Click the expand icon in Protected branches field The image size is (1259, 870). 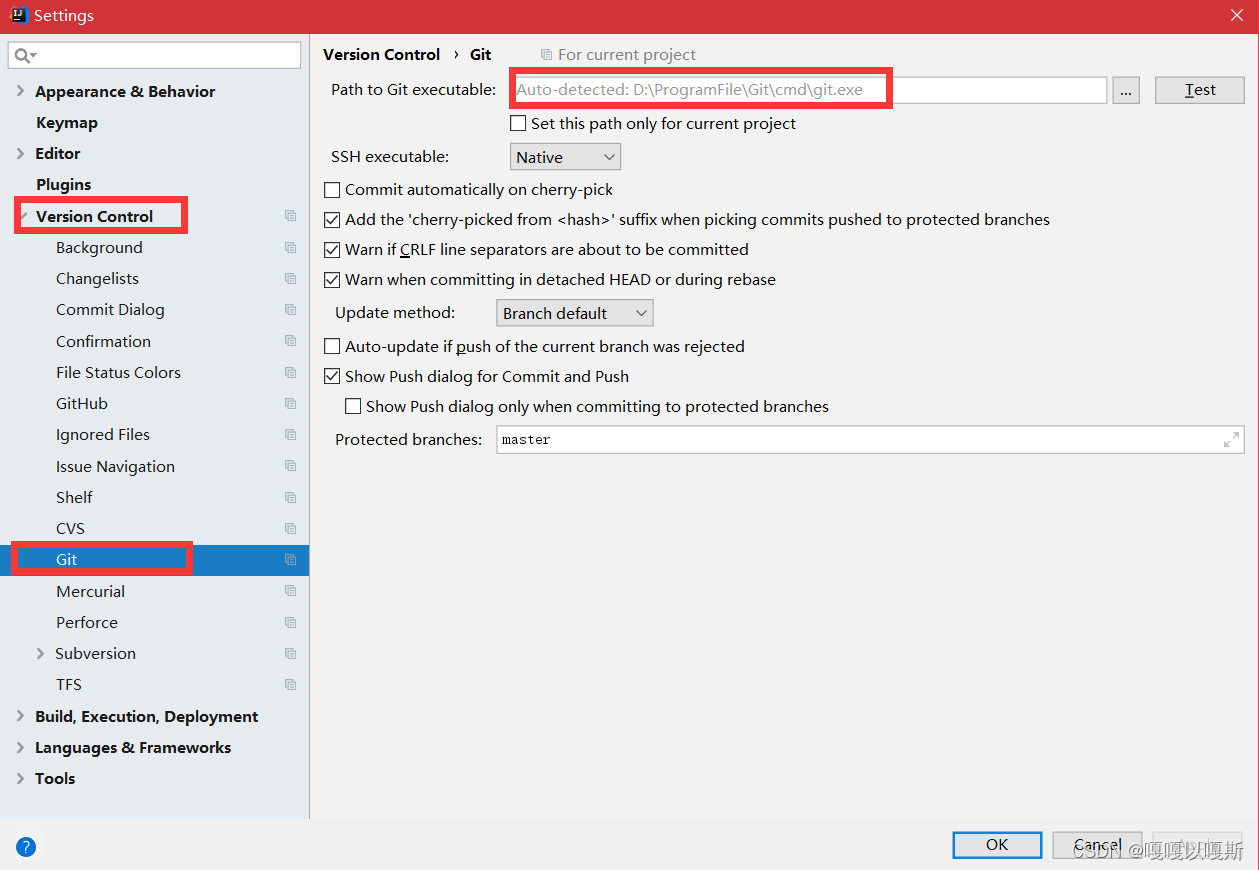[1231, 439]
